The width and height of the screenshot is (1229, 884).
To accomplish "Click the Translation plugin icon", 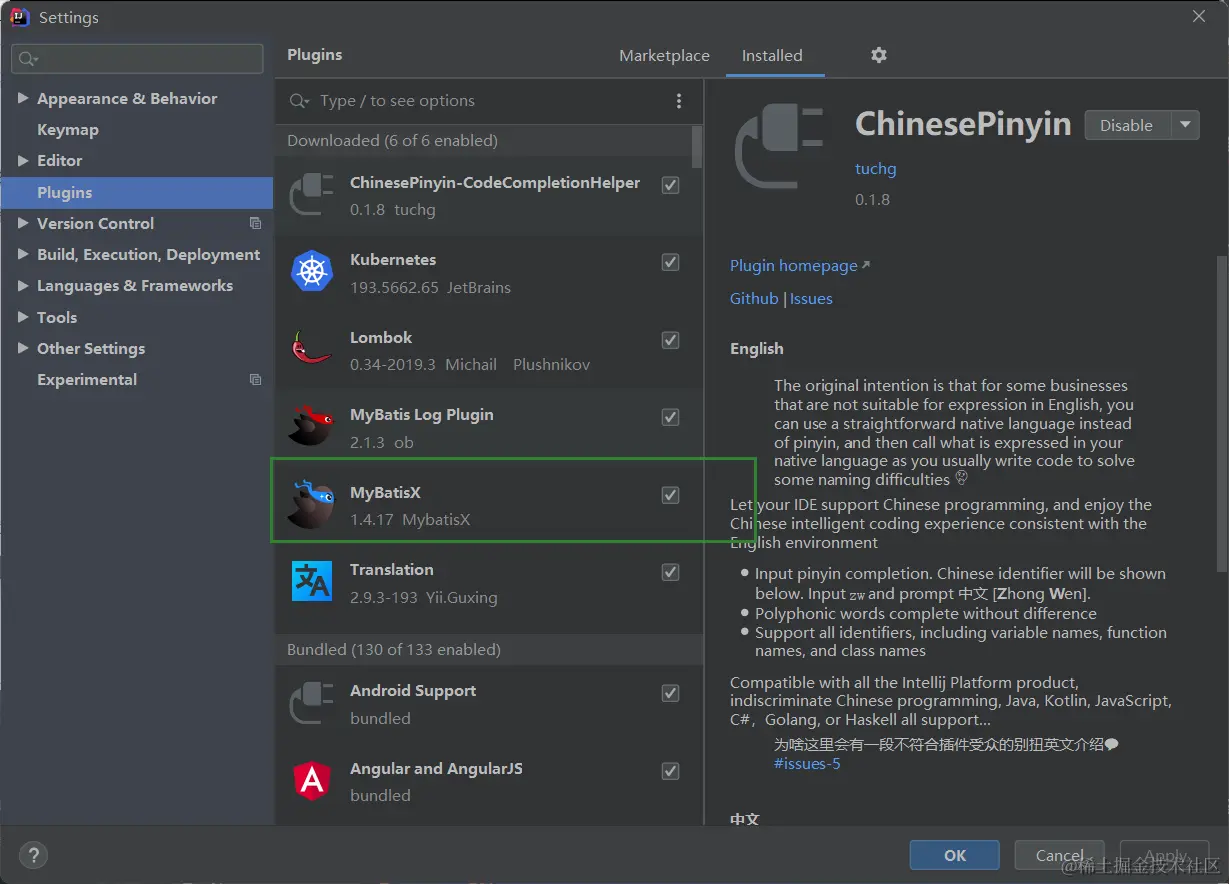I will click(311, 581).
